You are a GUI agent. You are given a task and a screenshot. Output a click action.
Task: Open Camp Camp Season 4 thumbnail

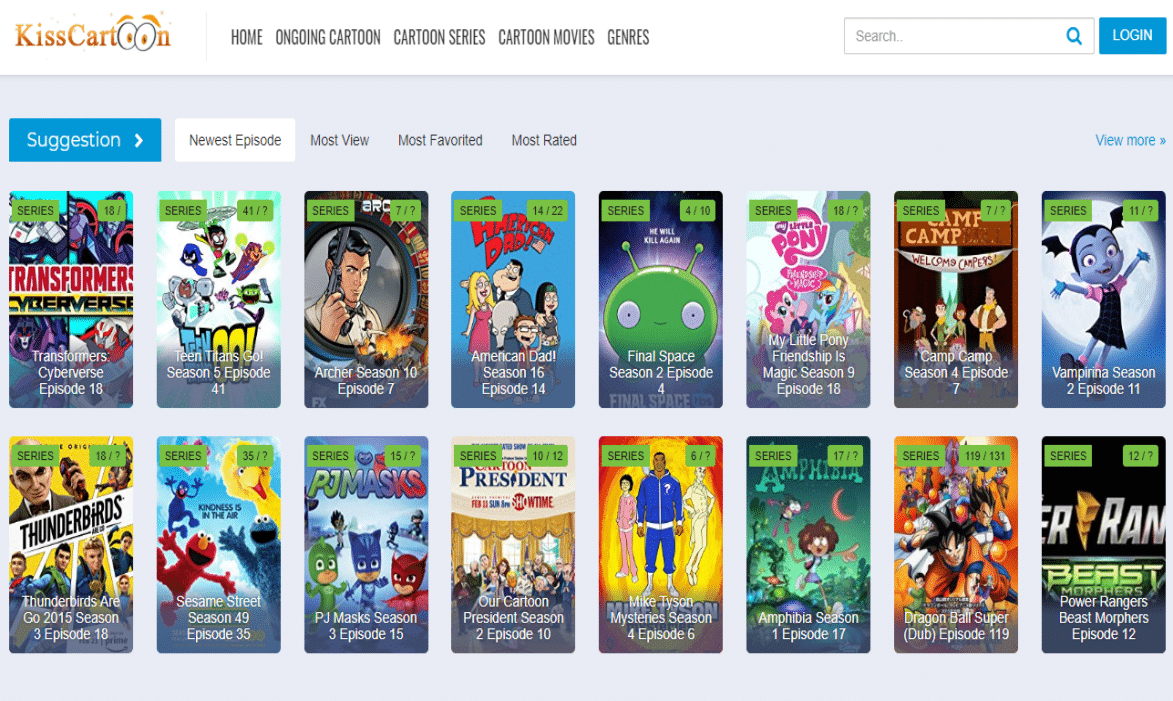tap(956, 299)
